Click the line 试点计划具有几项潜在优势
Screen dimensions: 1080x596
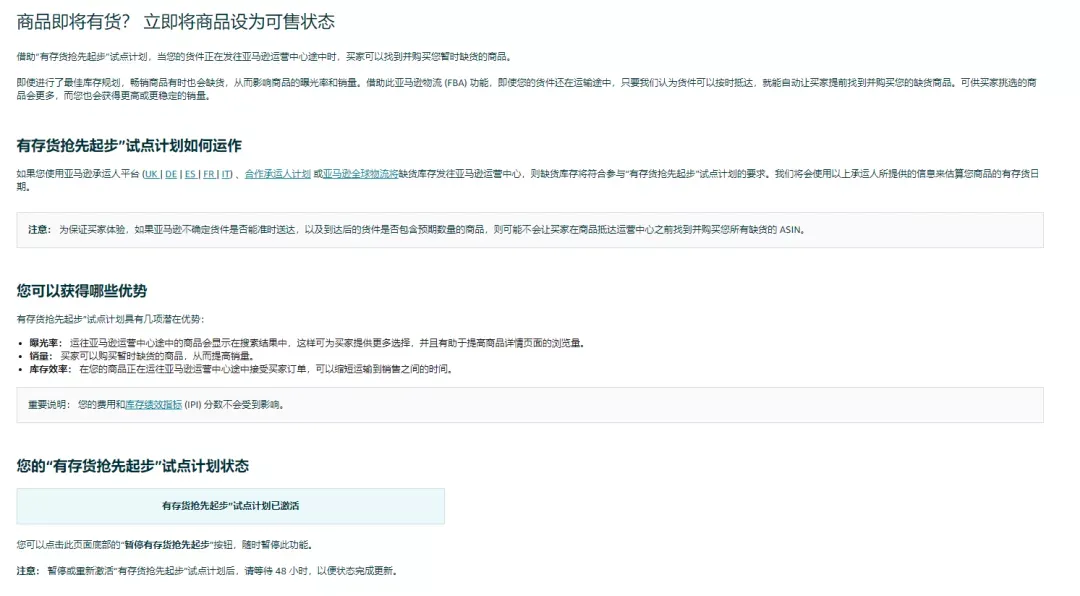[x=110, y=319]
